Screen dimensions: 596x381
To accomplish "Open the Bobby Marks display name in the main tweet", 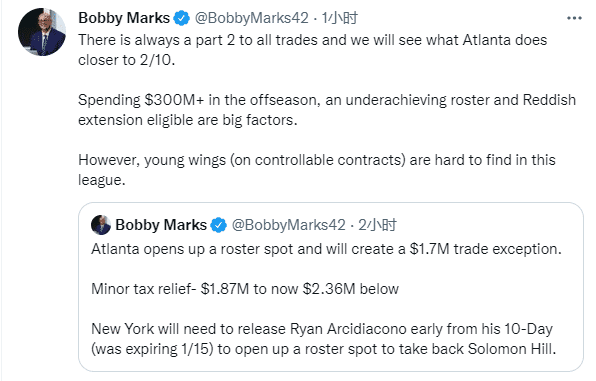I will (124, 18).
